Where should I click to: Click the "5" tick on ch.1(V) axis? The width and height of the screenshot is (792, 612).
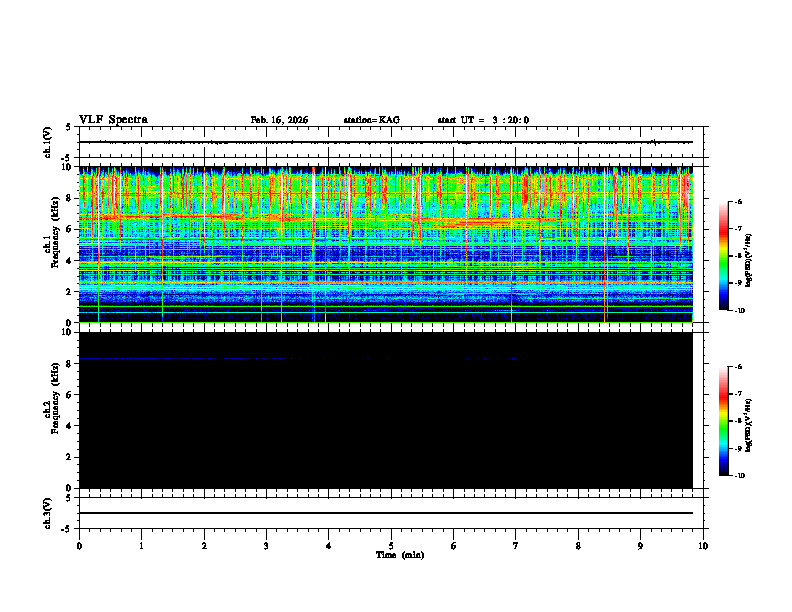[69, 127]
